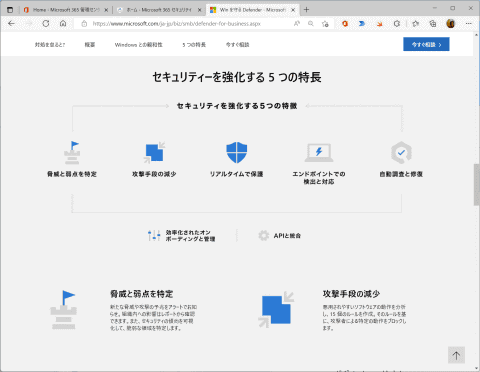Image resolution: width=480 pixels, height=372 pixels.
Task: Open a new browser tab
Action: (x=306, y=10)
